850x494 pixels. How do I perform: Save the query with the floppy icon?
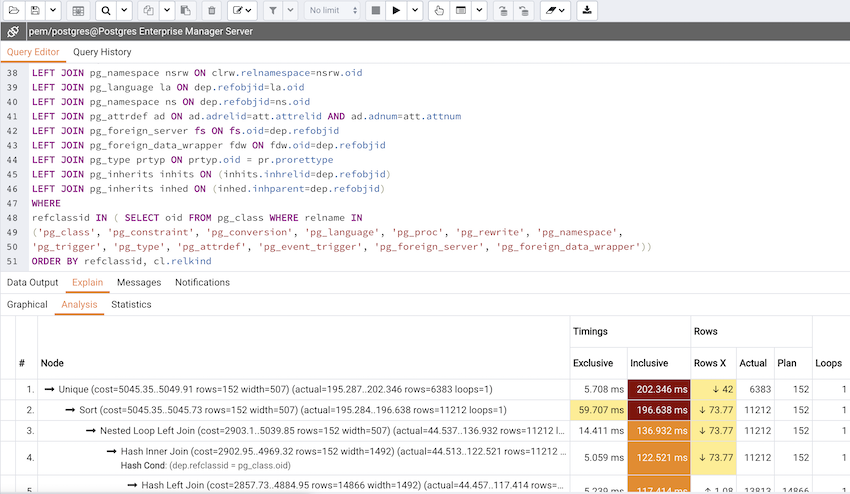pos(35,10)
